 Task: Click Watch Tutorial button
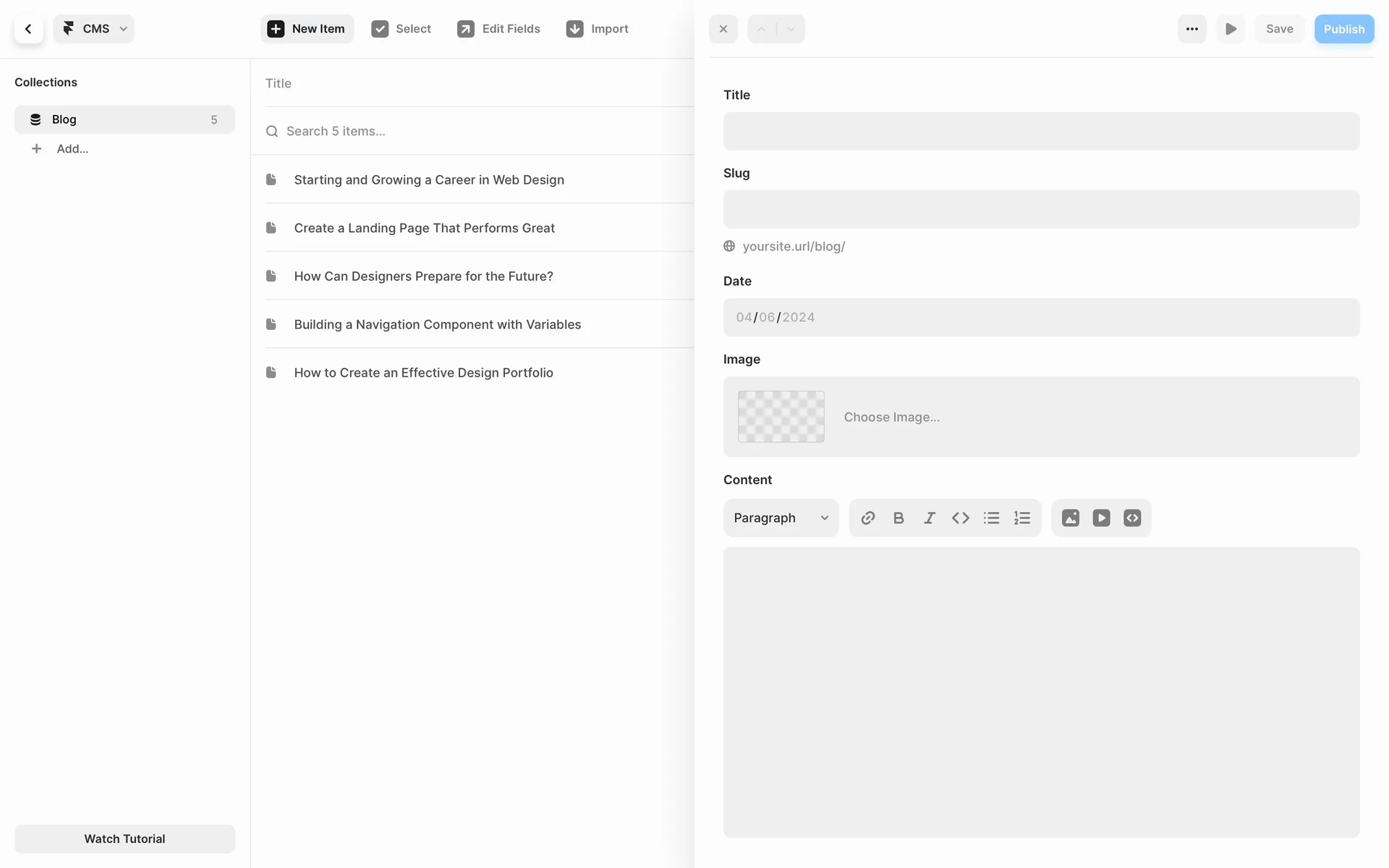(124, 838)
